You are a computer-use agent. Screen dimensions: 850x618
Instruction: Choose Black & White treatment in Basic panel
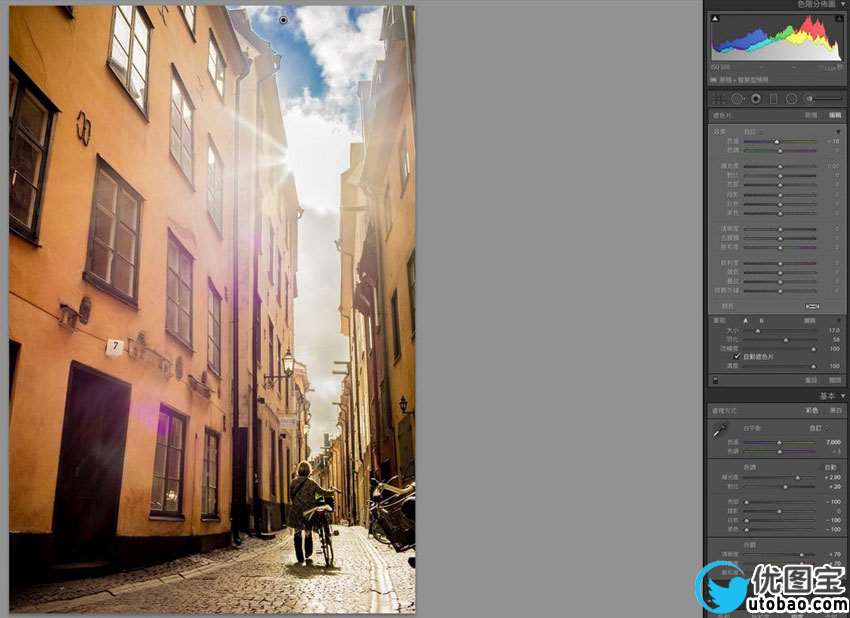[x=835, y=410]
